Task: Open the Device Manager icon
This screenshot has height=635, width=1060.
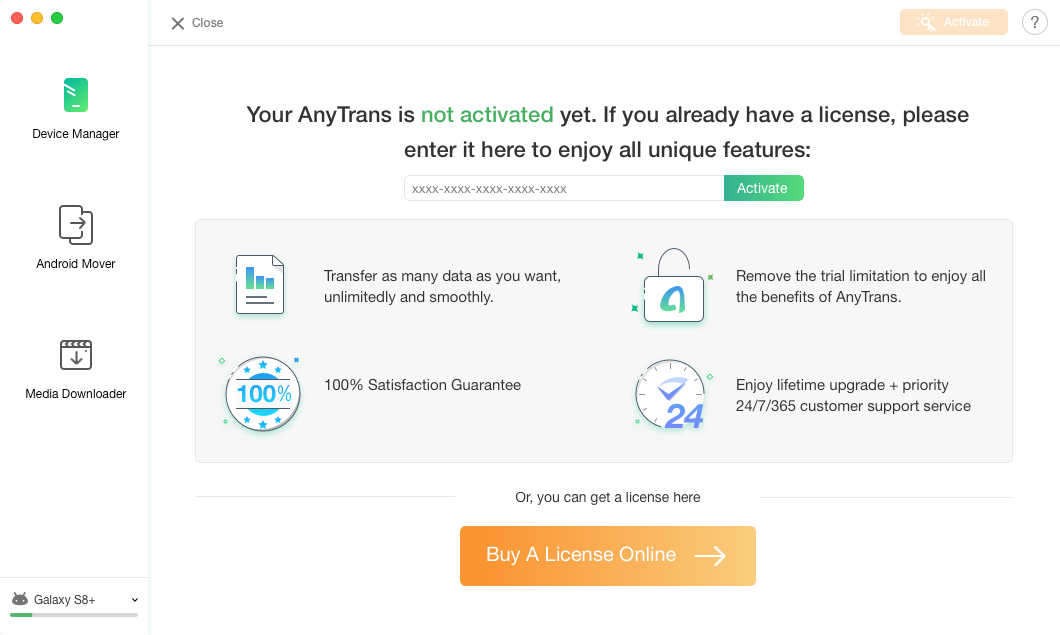Action: (x=76, y=95)
